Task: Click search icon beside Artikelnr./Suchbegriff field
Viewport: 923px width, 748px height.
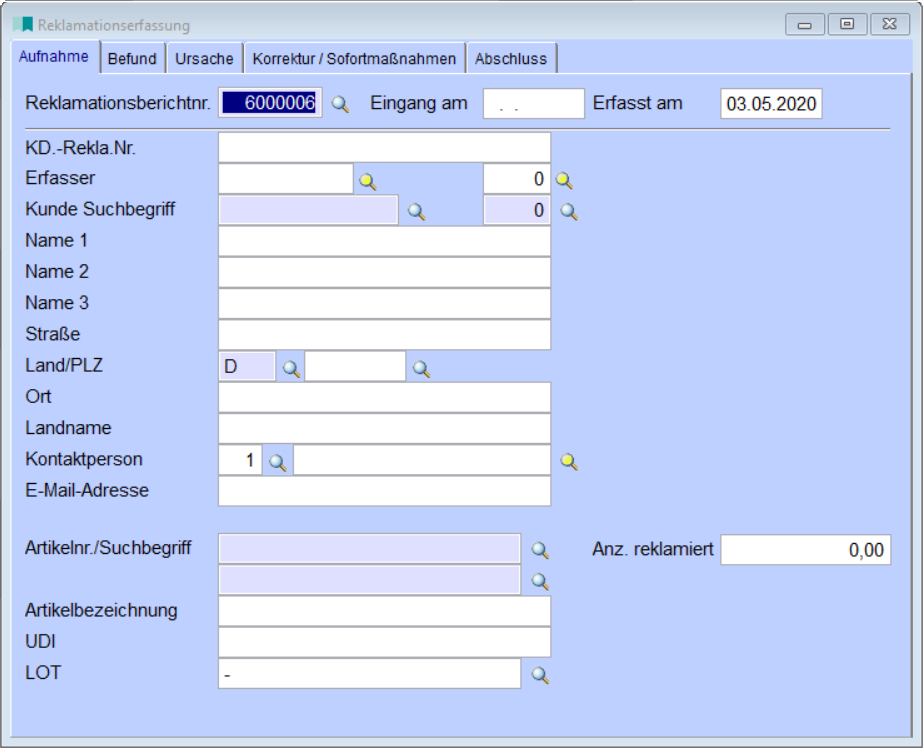Action: click(540, 550)
